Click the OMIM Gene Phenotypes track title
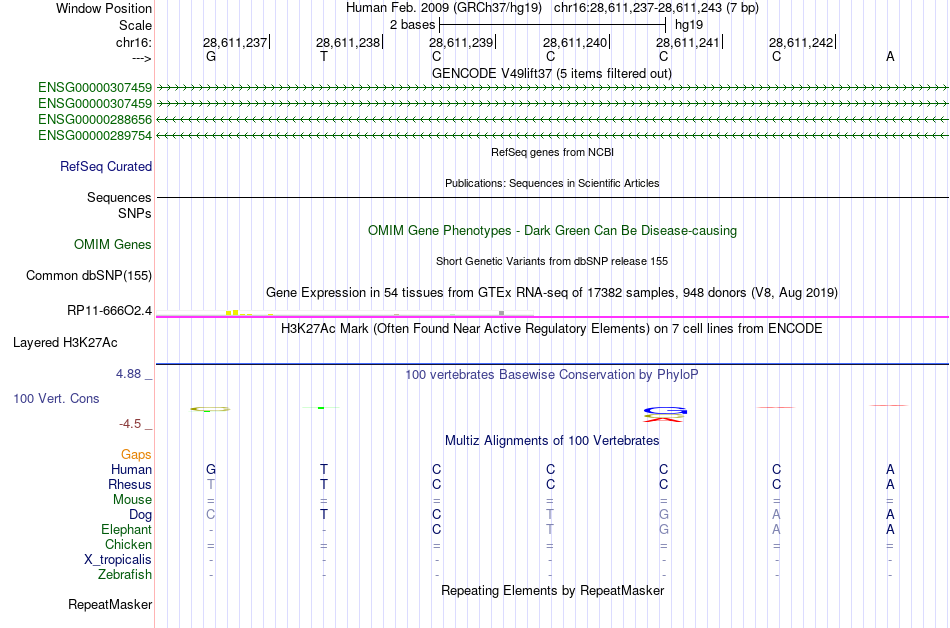 click(552, 231)
